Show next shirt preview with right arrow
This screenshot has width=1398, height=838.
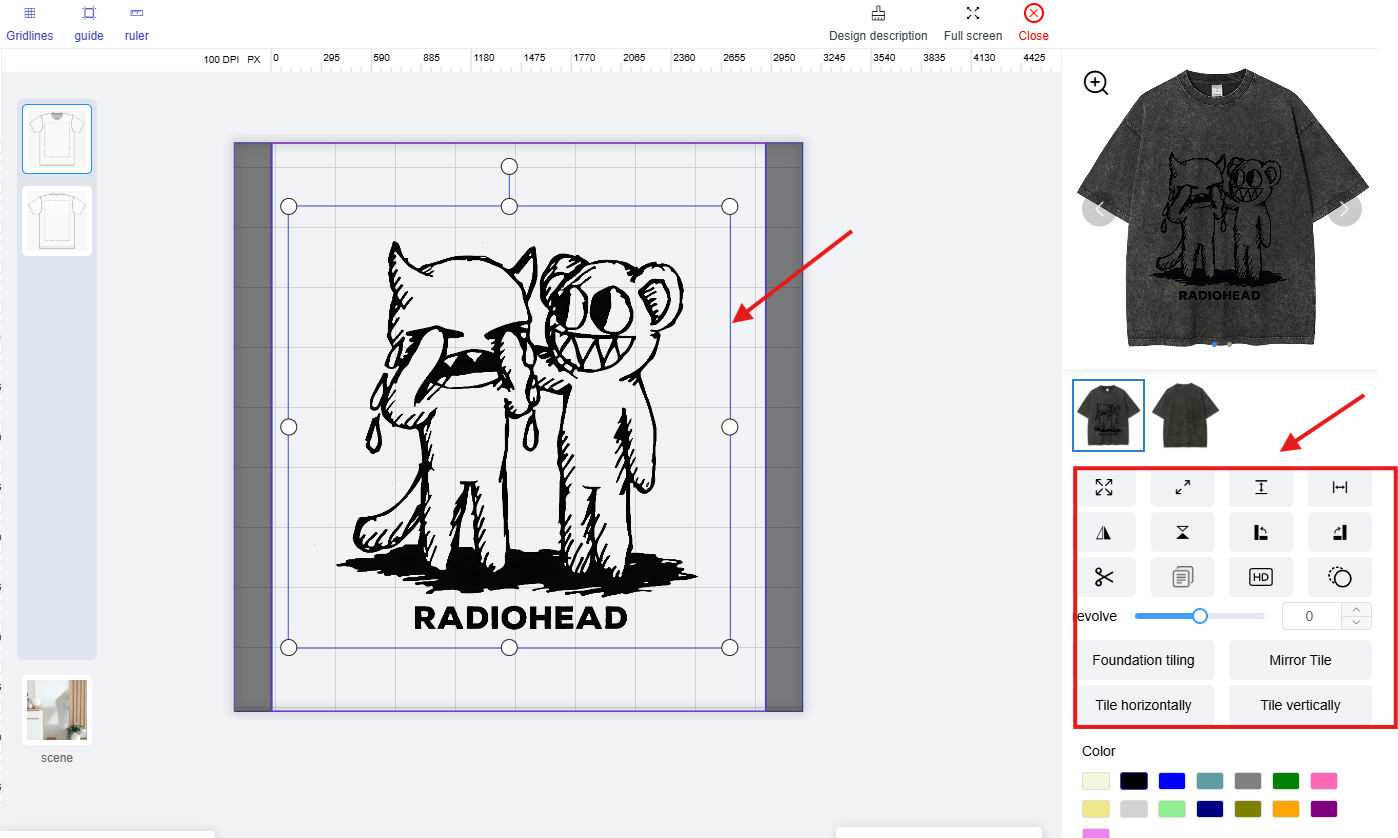tap(1345, 210)
